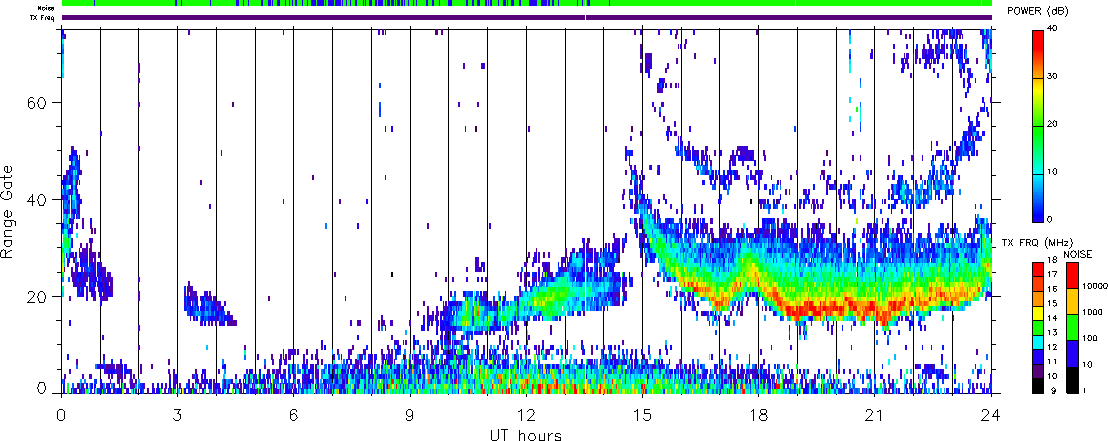Screen dimensions: 1108x441
Task: Pick the red top swatch of the NOISE bar
Action: tap(1071, 274)
